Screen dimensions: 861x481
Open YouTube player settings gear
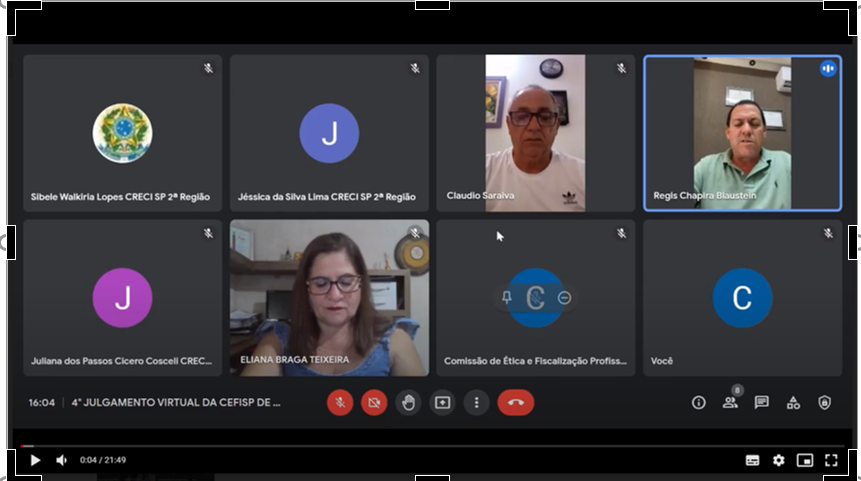(x=778, y=460)
